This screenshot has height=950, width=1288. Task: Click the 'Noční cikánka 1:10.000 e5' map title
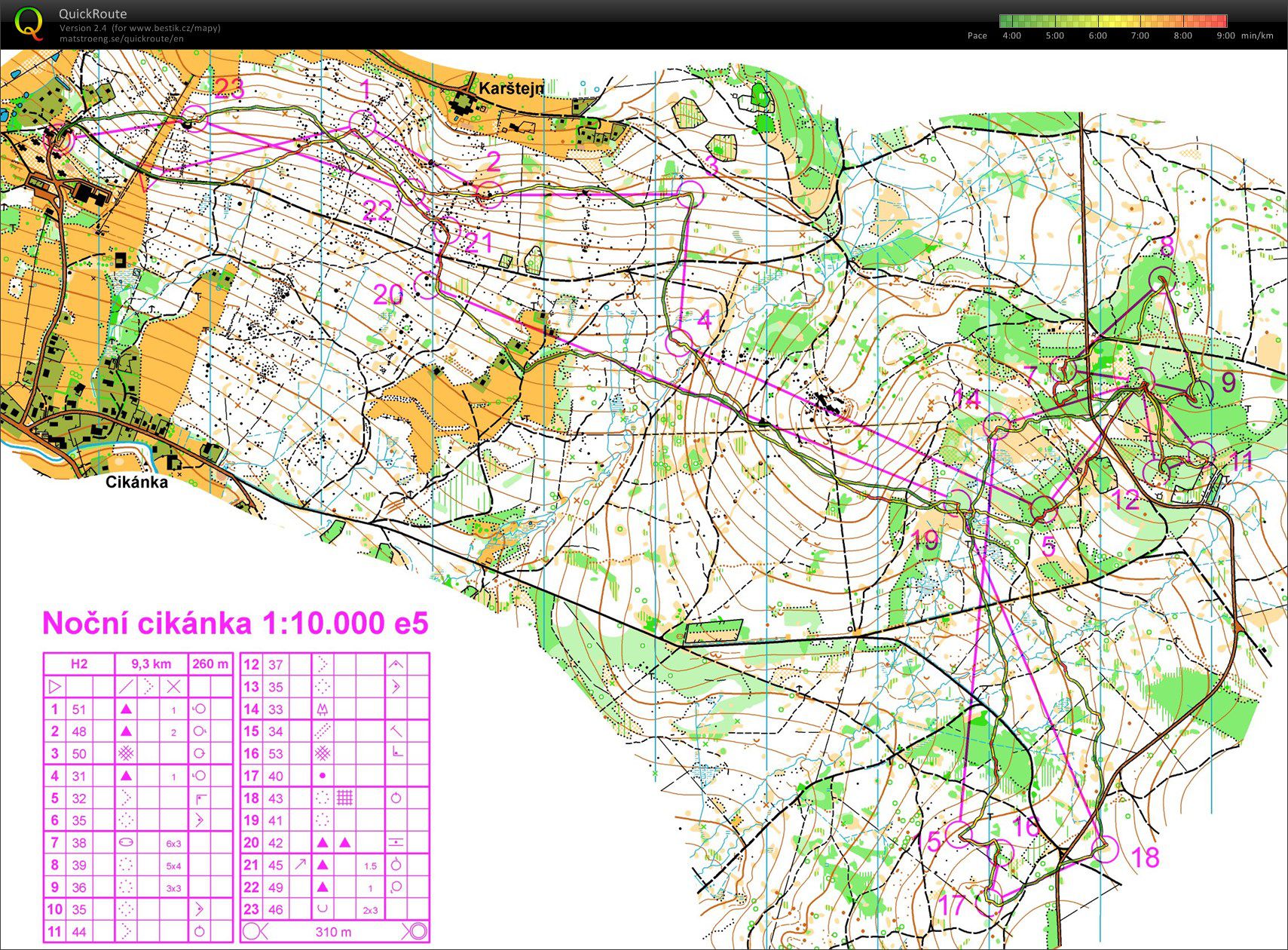[x=235, y=624]
